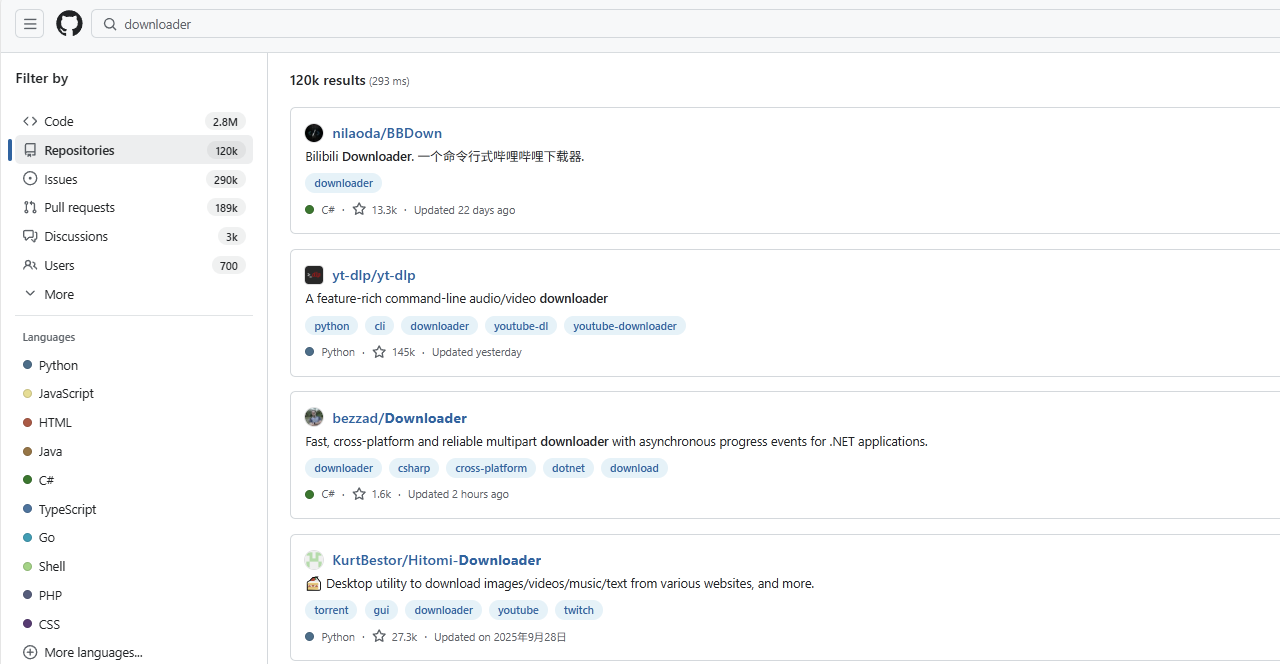Click the python topic tag under yt-dlp
Screen dimensions: 1280x664
point(332,326)
